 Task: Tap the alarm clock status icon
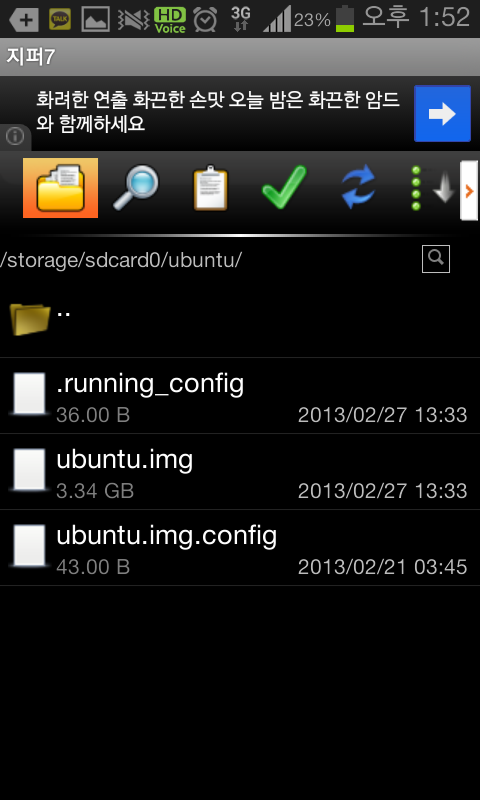(205, 19)
